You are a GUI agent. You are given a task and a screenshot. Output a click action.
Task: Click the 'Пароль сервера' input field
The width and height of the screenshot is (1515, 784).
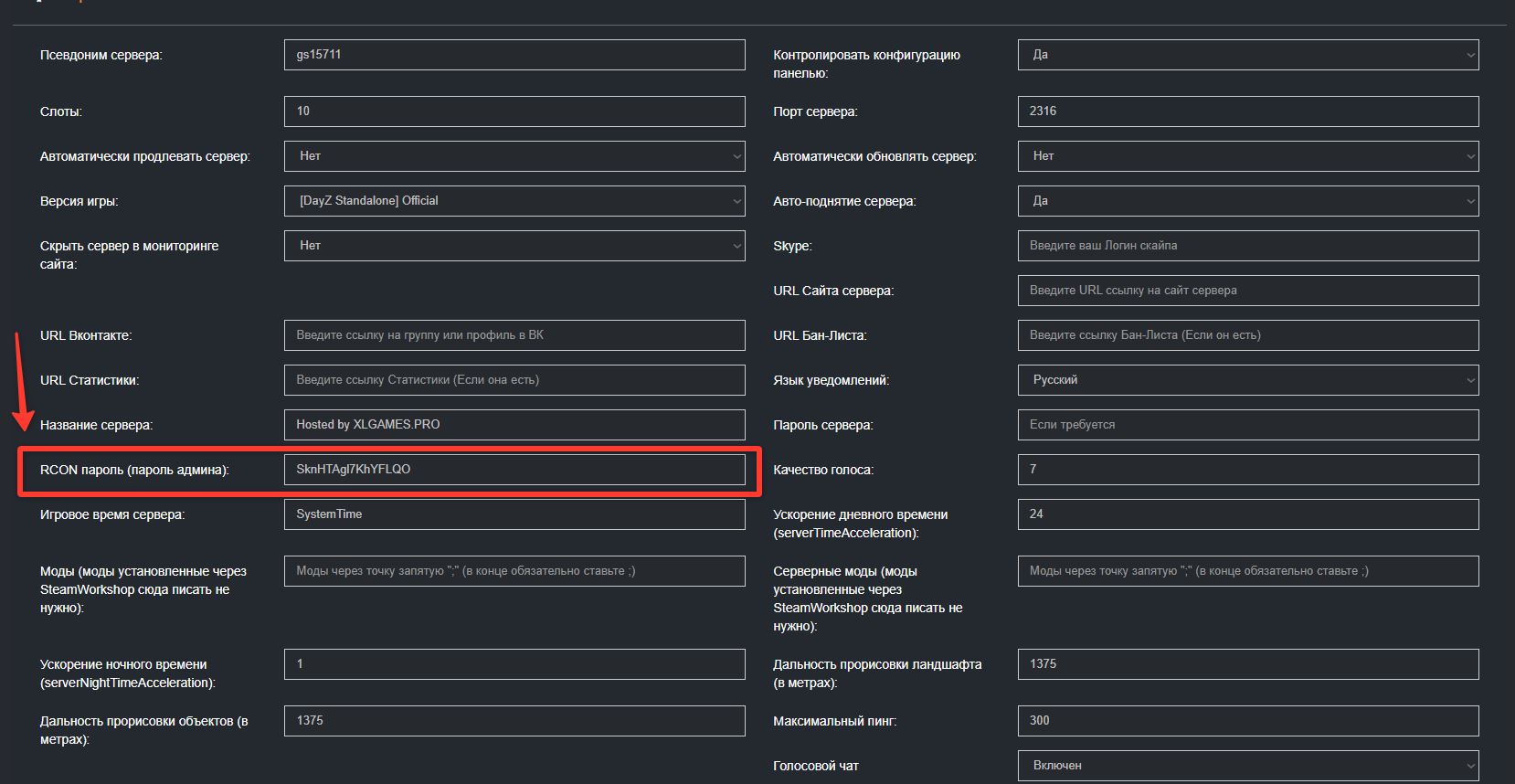point(1247,425)
